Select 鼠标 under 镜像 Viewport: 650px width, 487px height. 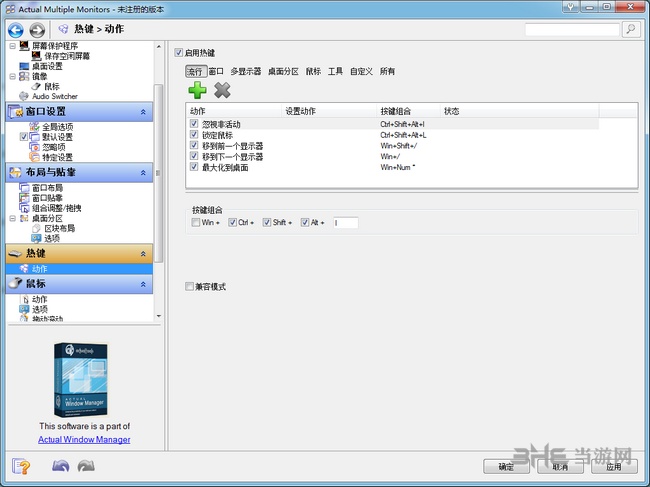tap(51, 86)
